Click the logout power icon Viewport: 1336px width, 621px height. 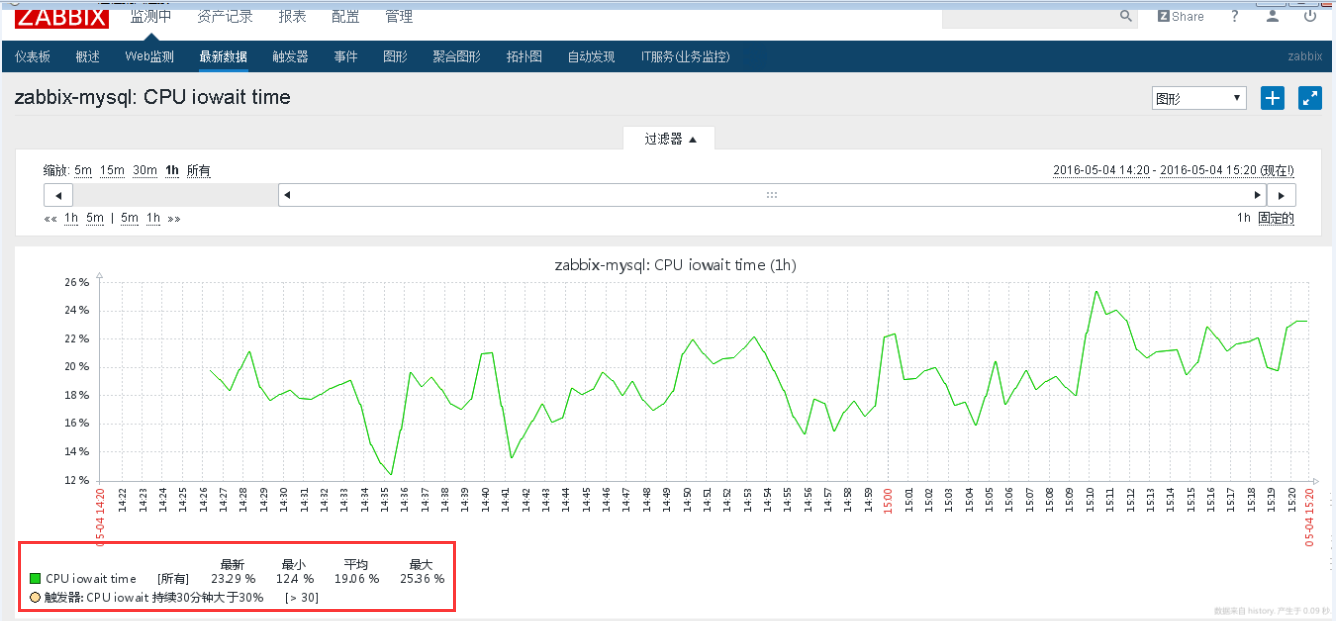click(1310, 16)
